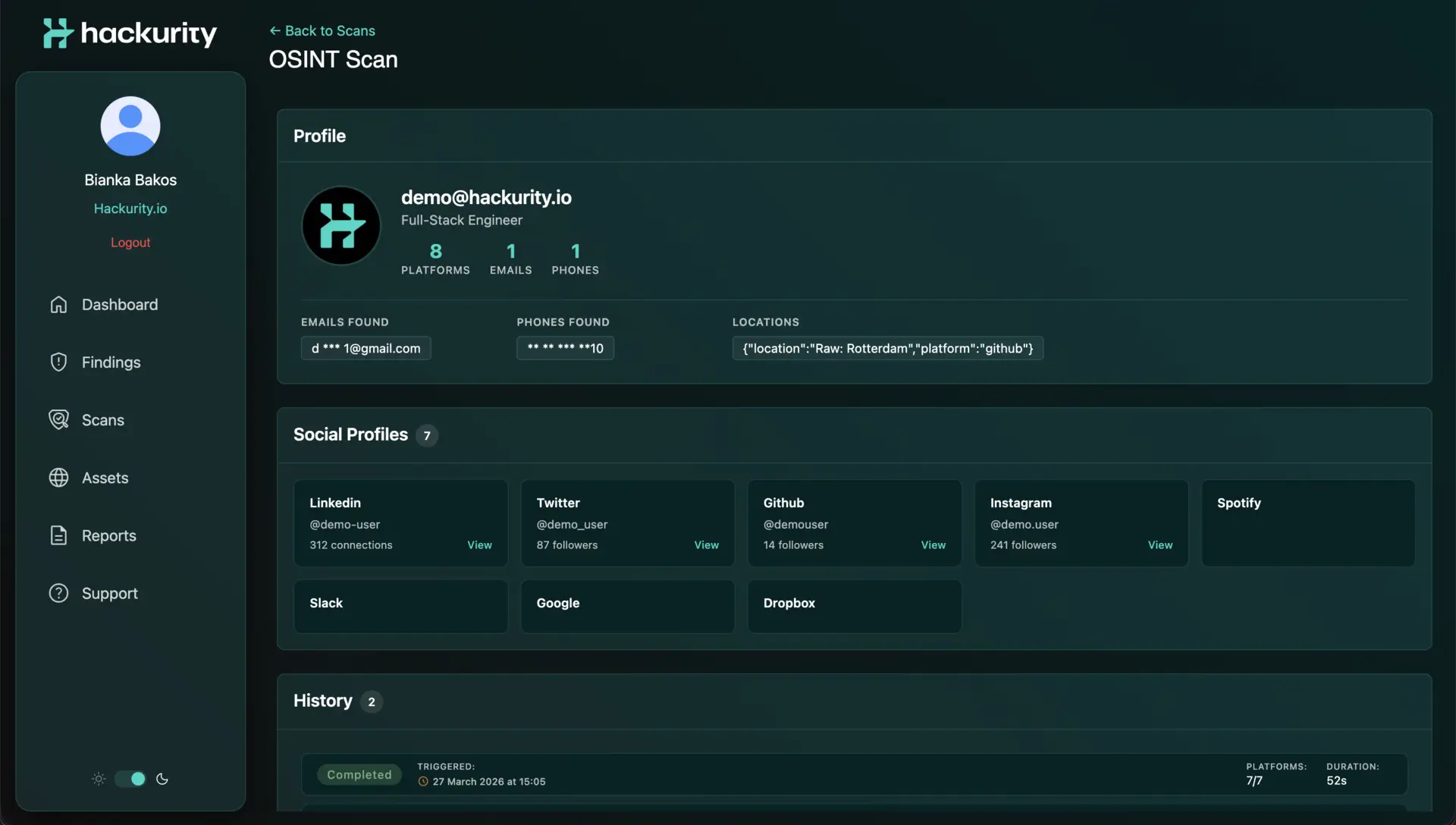
Task: View the Twitter profile
Action: 706,545
